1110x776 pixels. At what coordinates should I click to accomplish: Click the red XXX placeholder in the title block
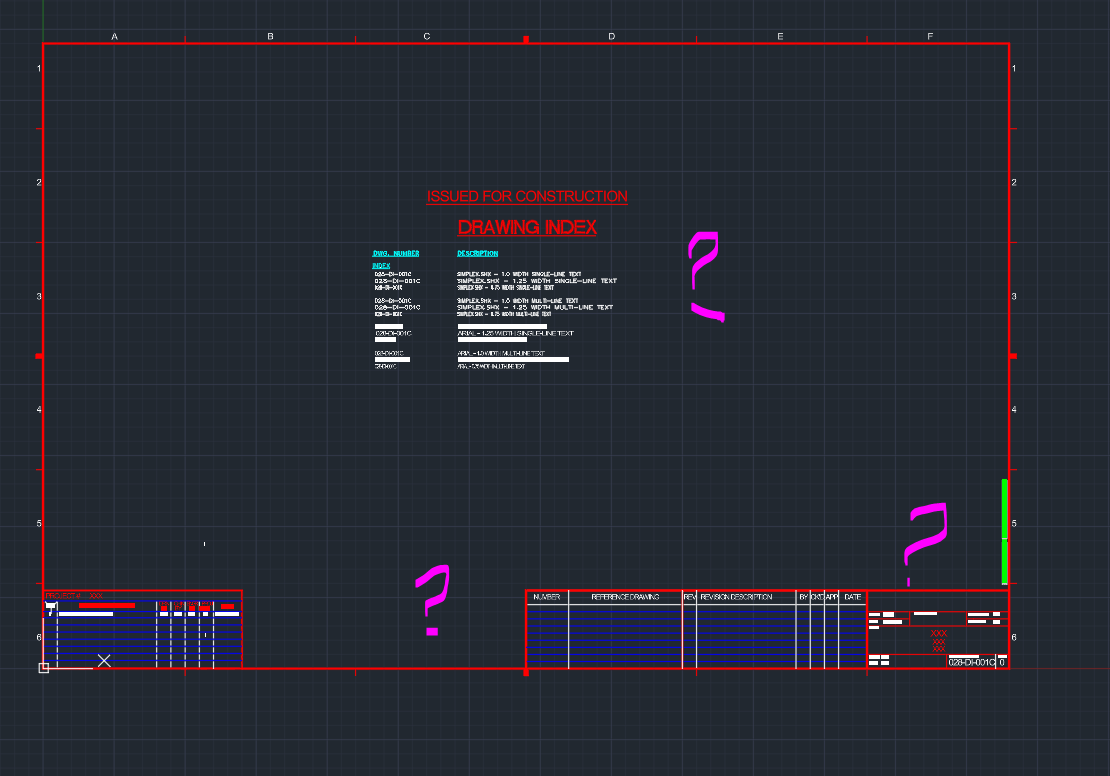tap(938, 632)
